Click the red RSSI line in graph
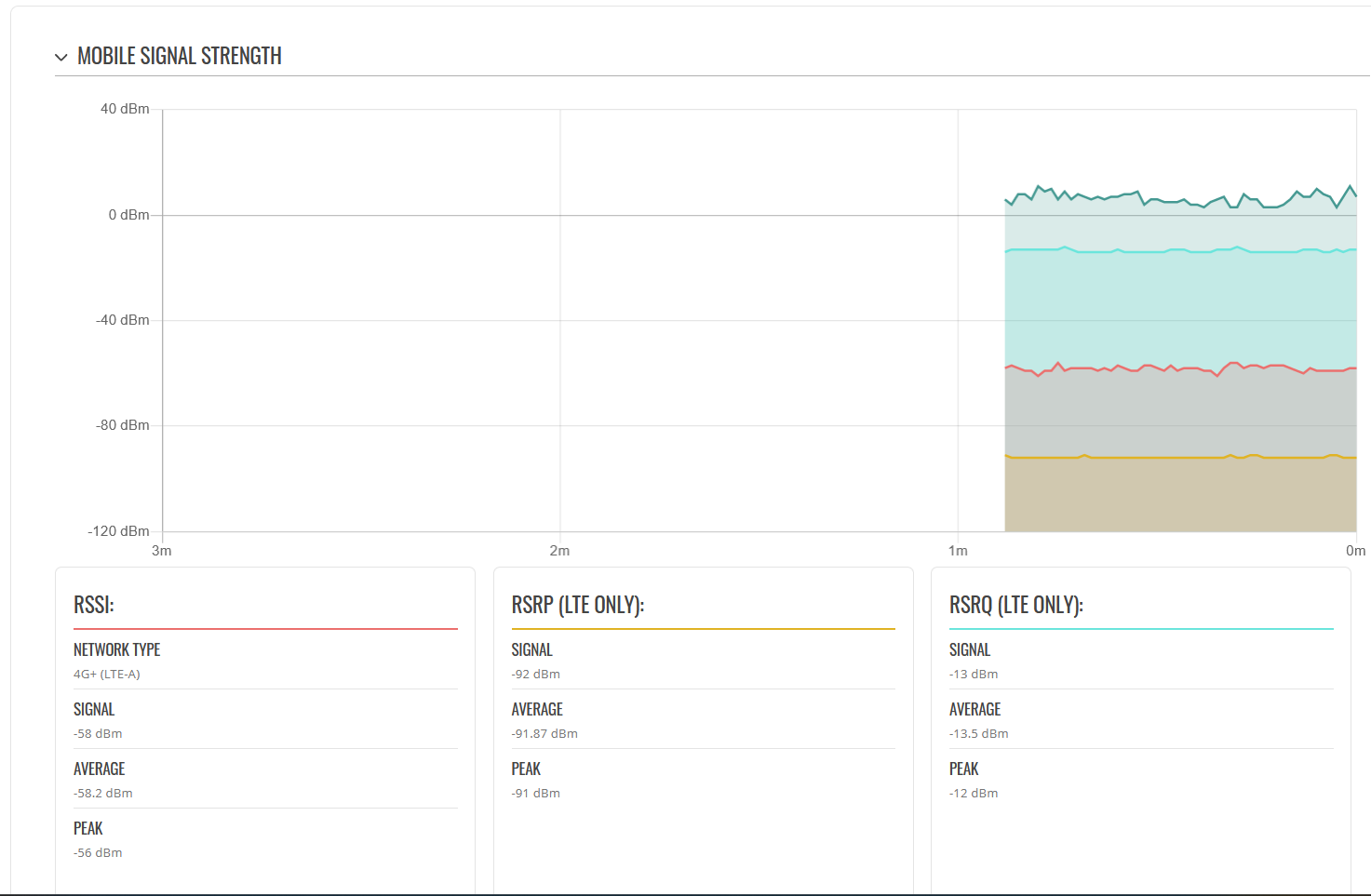 click(1180, 368)
